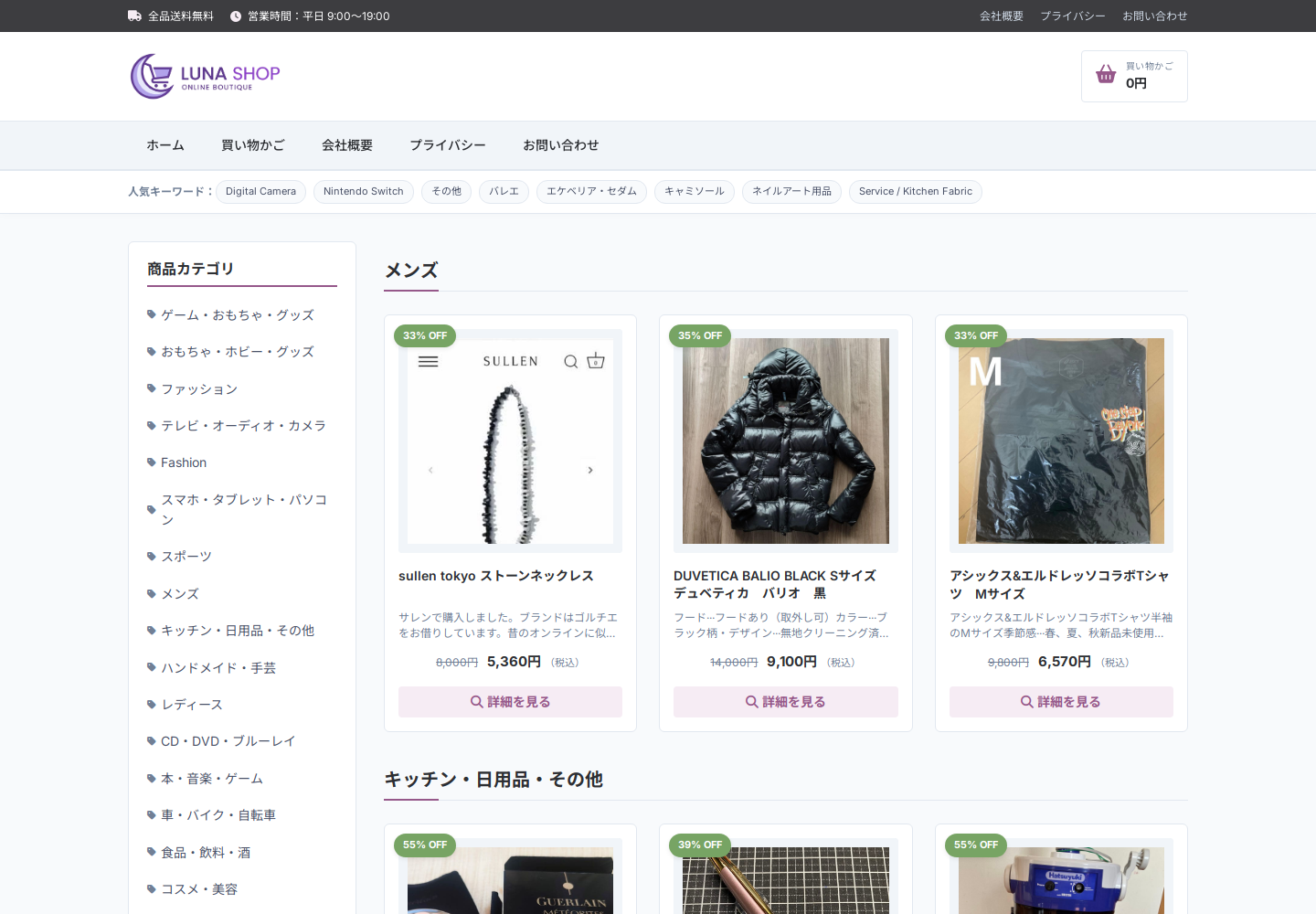Click tag icon beside レディース category
Viewport: 1316px width, 914px height.
click(x=152, y=704)
